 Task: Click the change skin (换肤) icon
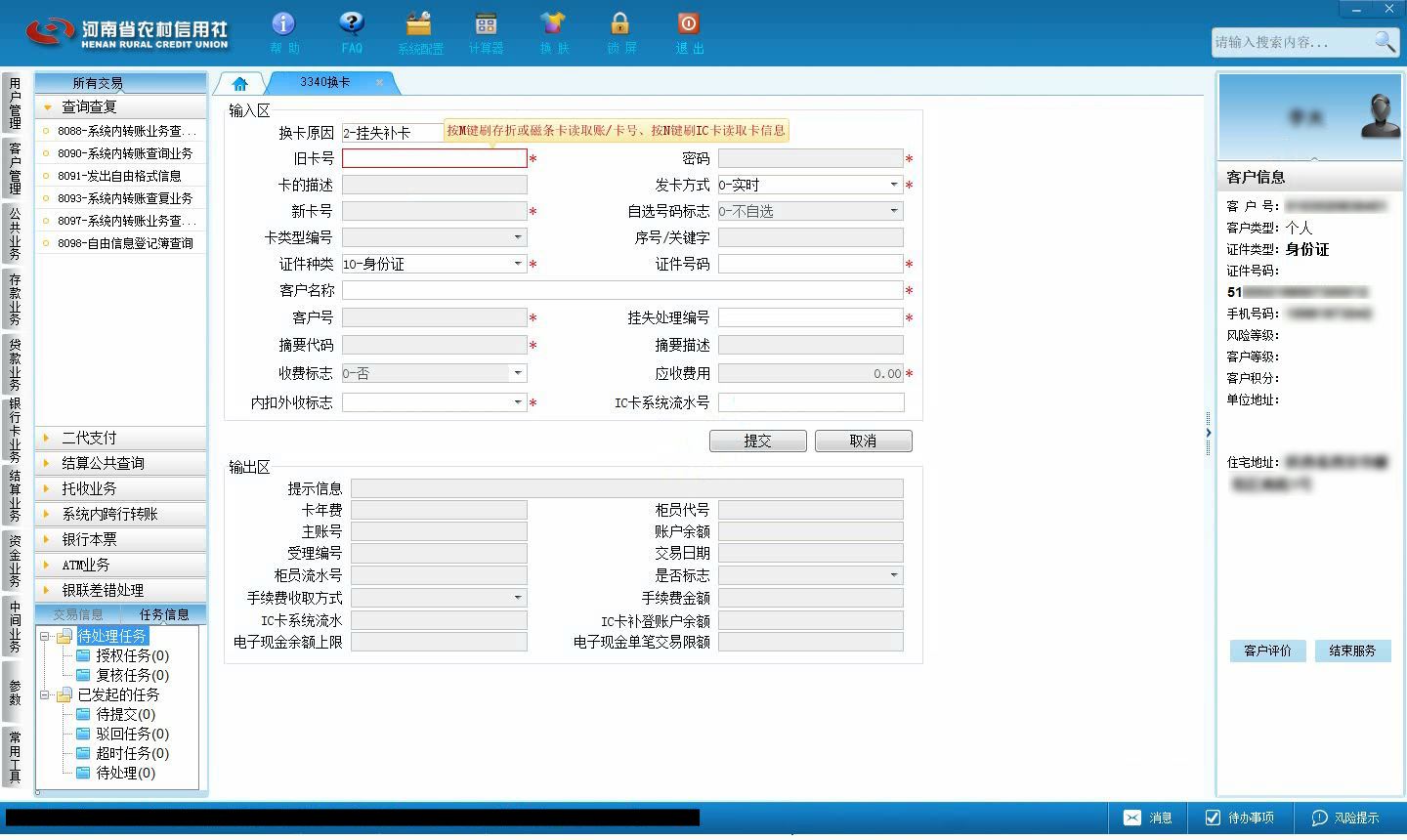point(553,23)
